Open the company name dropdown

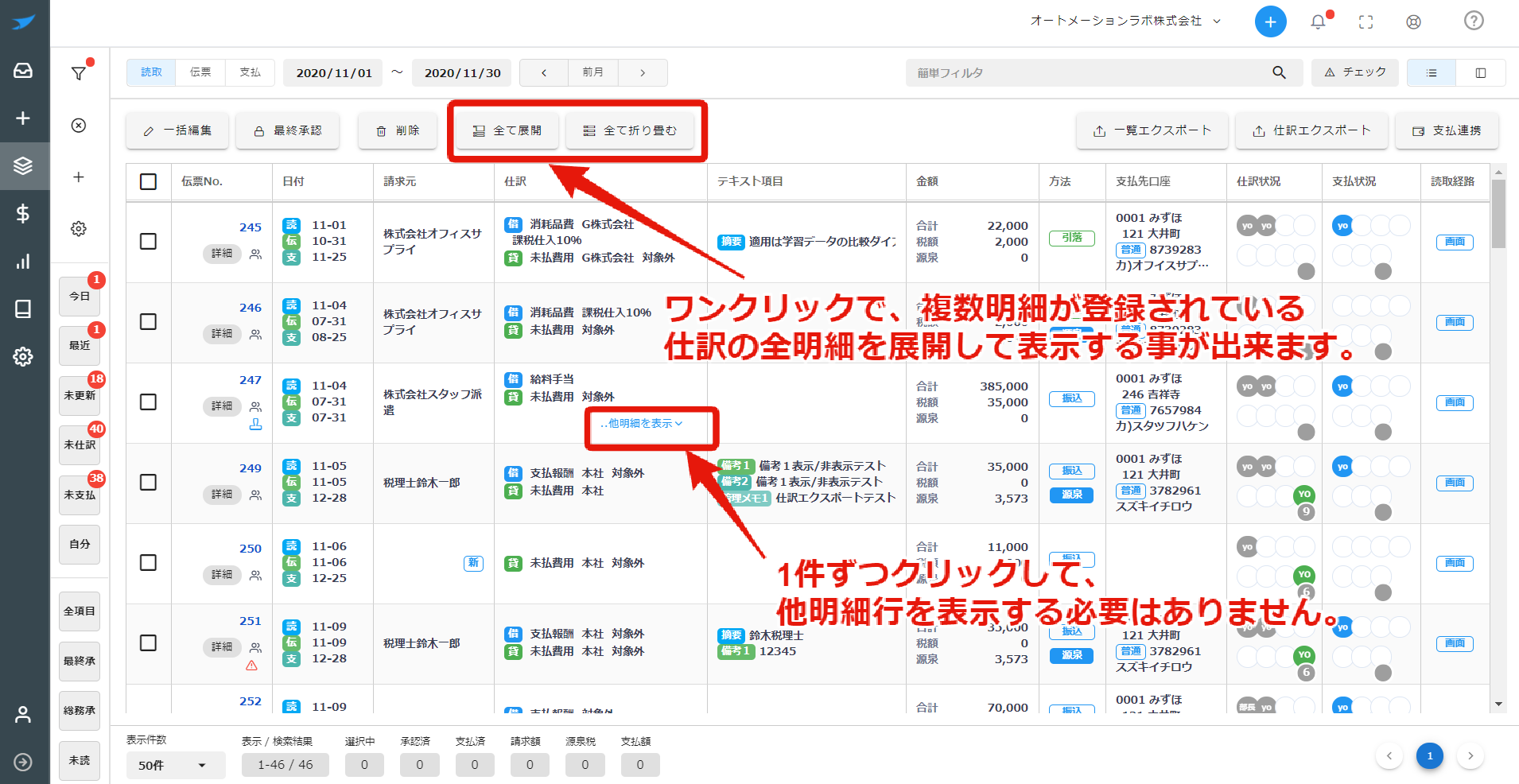pyautogui.click(x=1125, y=21)
